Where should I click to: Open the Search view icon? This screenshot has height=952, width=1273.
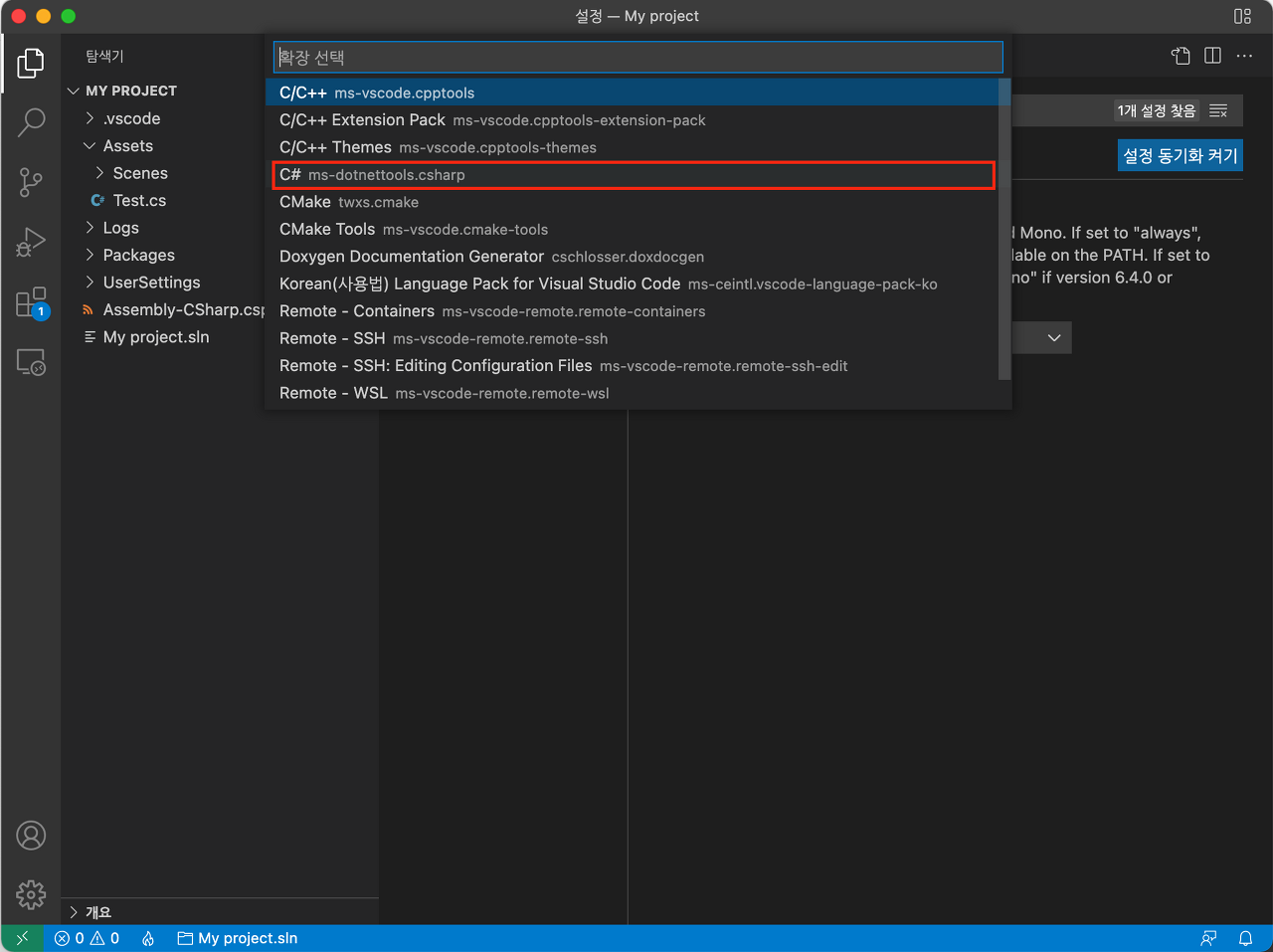(x=31, y=122)
